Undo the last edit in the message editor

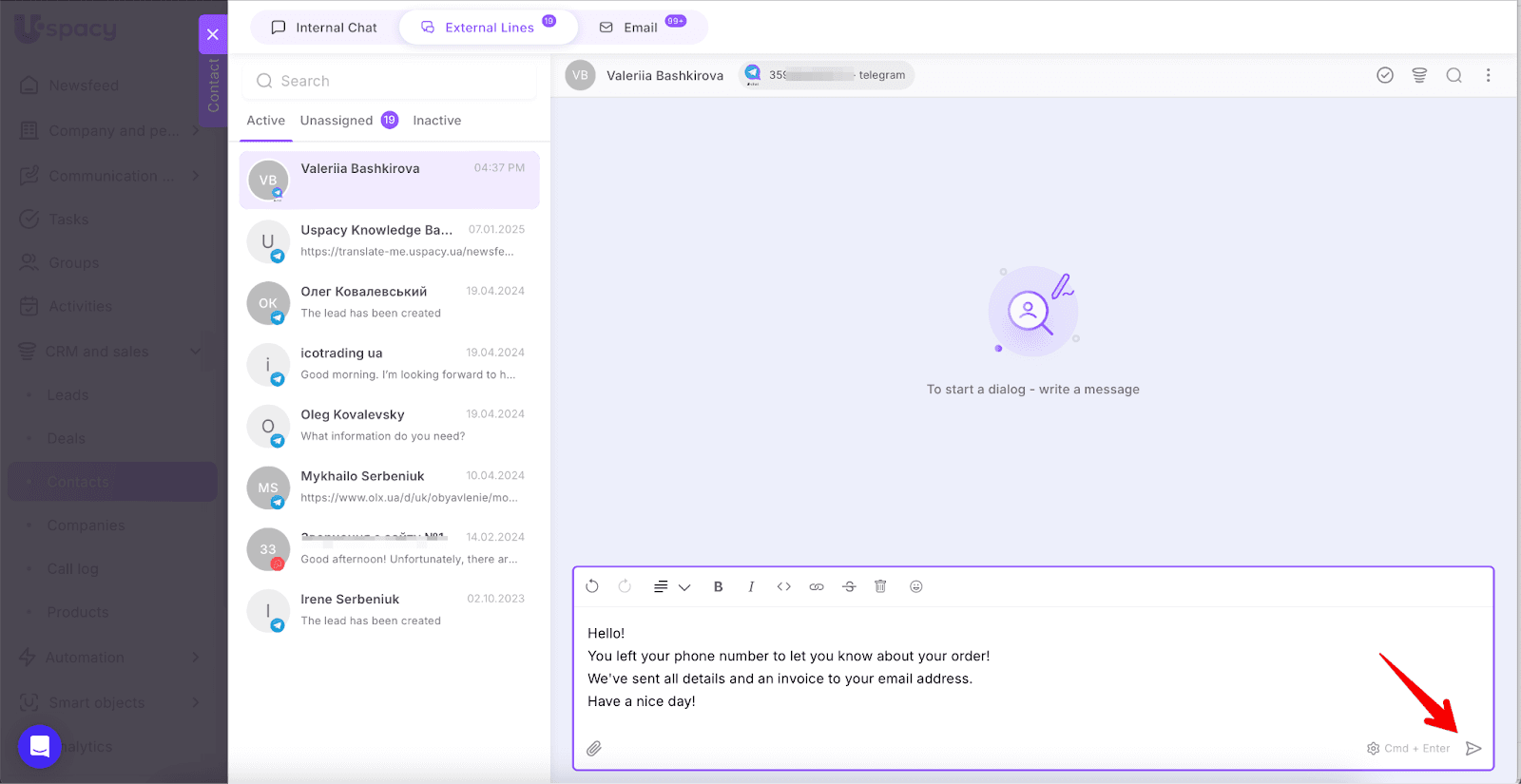point(592,586)
